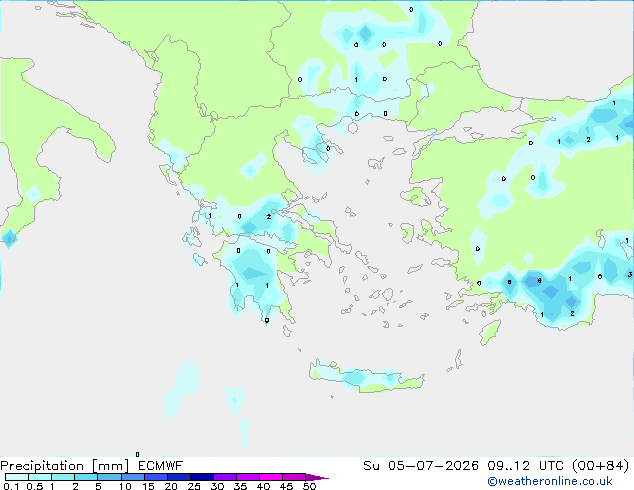The height and width of the screenshot is (490, 634).
Task: Select the 5 mm legend color swatch
Action: click(x=109, y=477)
